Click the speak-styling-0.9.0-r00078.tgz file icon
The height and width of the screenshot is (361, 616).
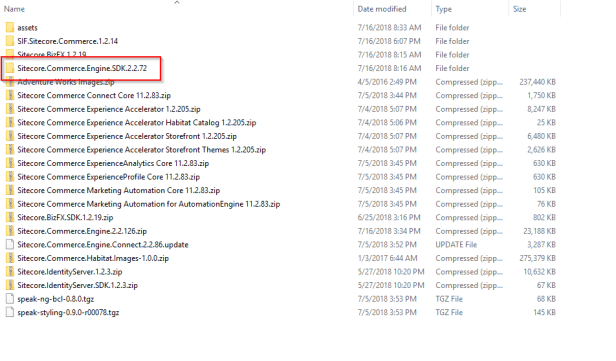(10, 312)
